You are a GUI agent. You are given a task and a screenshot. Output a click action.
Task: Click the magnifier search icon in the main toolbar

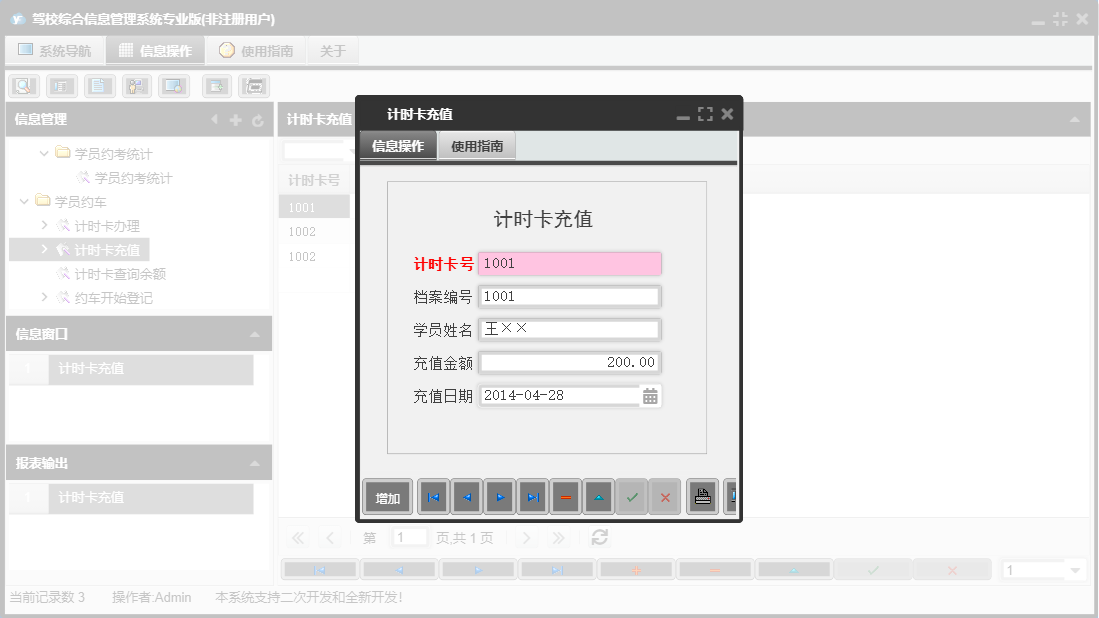[x=23, y=86]
